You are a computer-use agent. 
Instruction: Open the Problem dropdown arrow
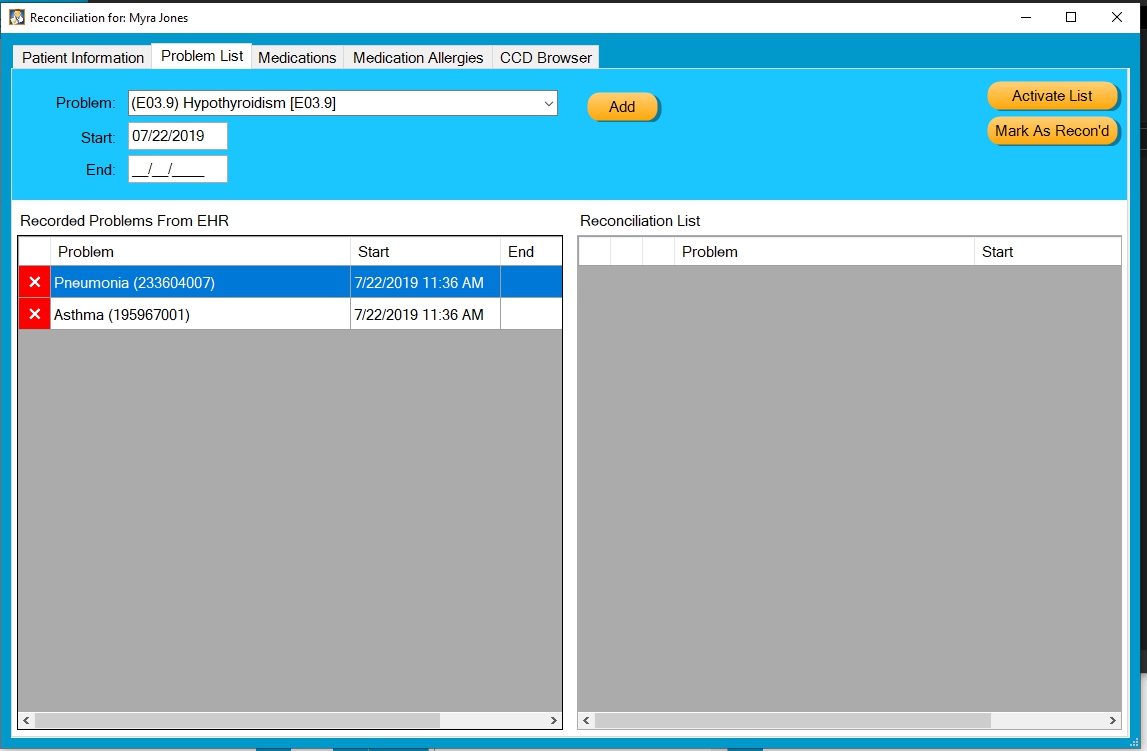tap(549, 103)
